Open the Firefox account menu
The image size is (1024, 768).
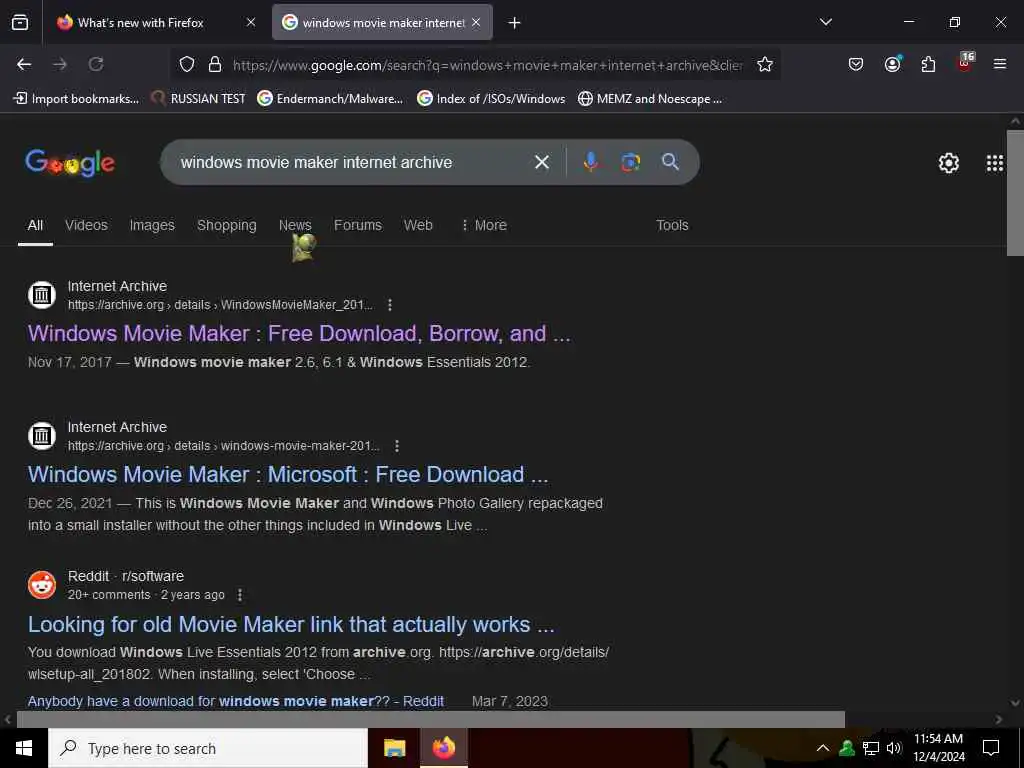[892, 64]
